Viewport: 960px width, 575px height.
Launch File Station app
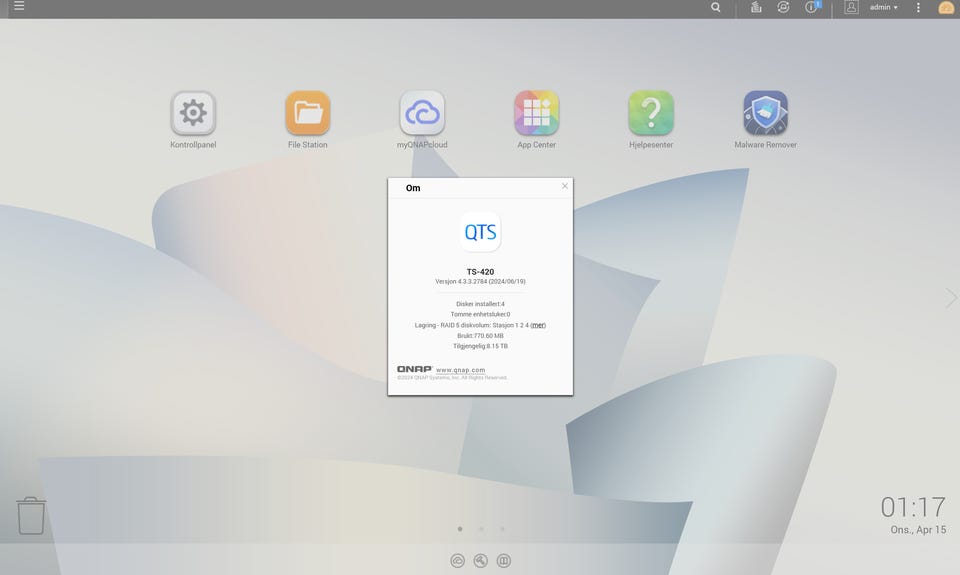point(307,113)
